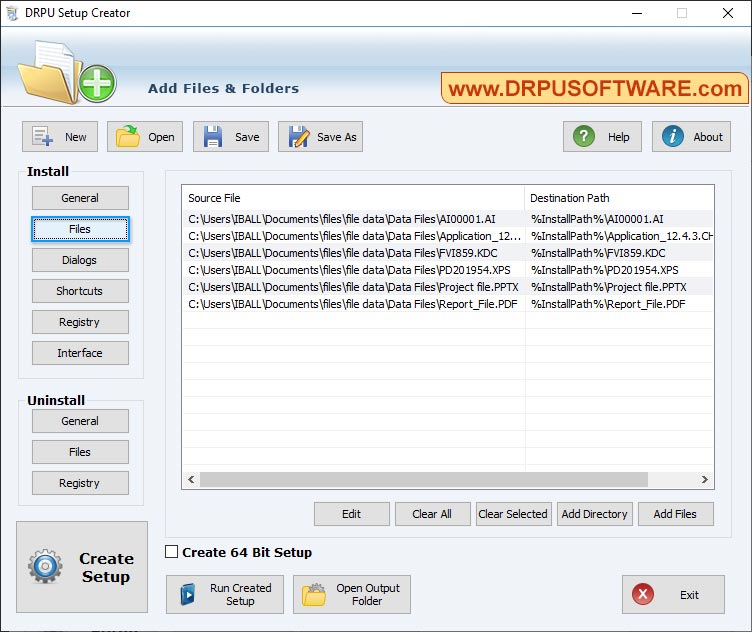Select the FVI859.KDC source file row
752x632 pixels.
[x=354, y=253]
